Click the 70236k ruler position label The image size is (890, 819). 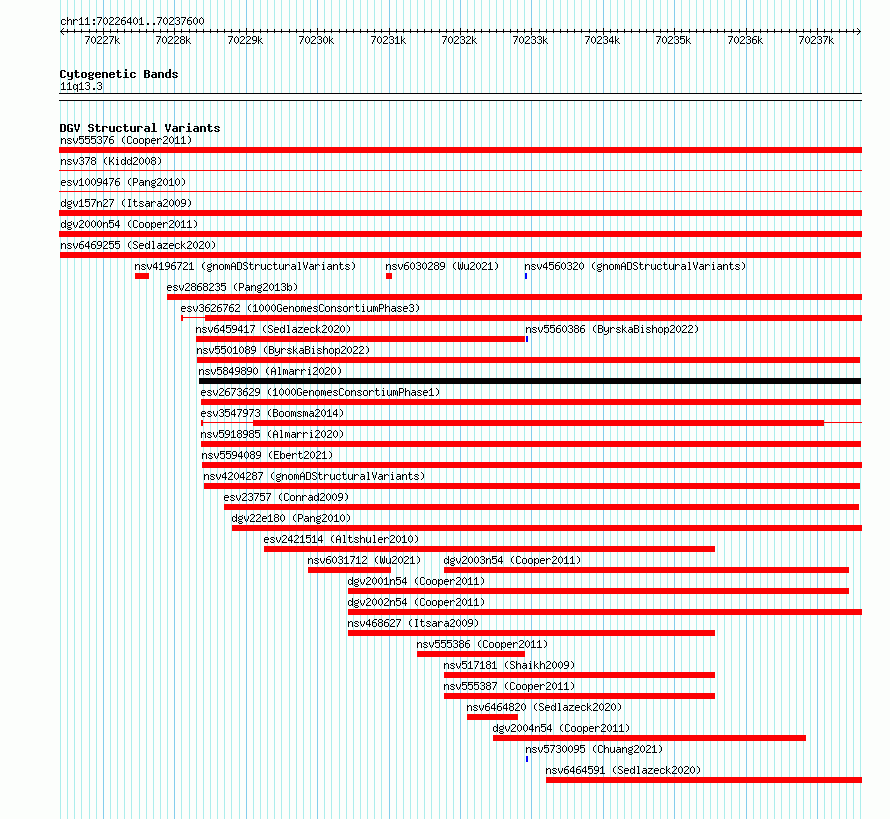point(745,40)
